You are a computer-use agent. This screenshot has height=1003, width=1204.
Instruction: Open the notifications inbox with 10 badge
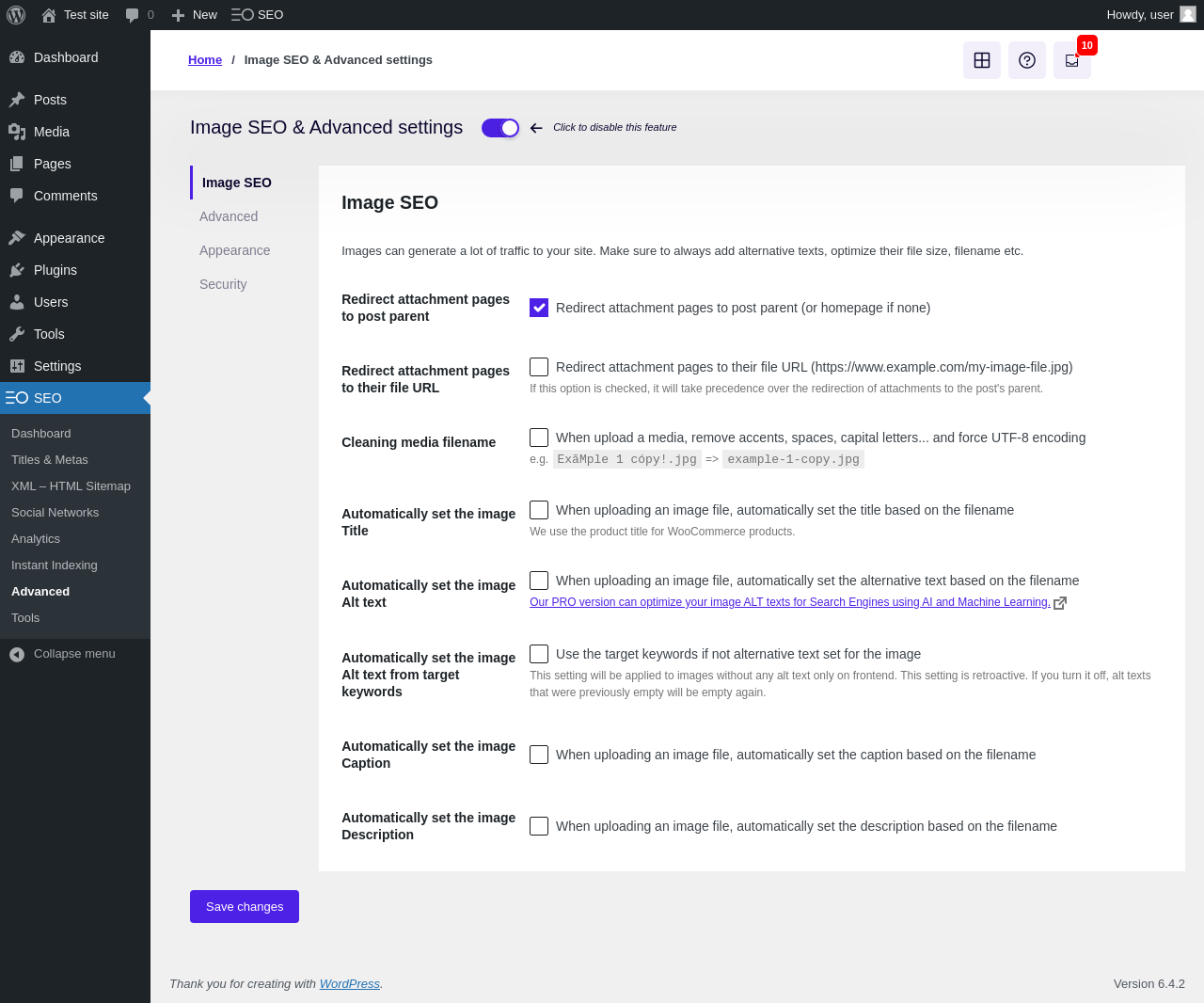pyautogui.click(x=1072, y=60)
